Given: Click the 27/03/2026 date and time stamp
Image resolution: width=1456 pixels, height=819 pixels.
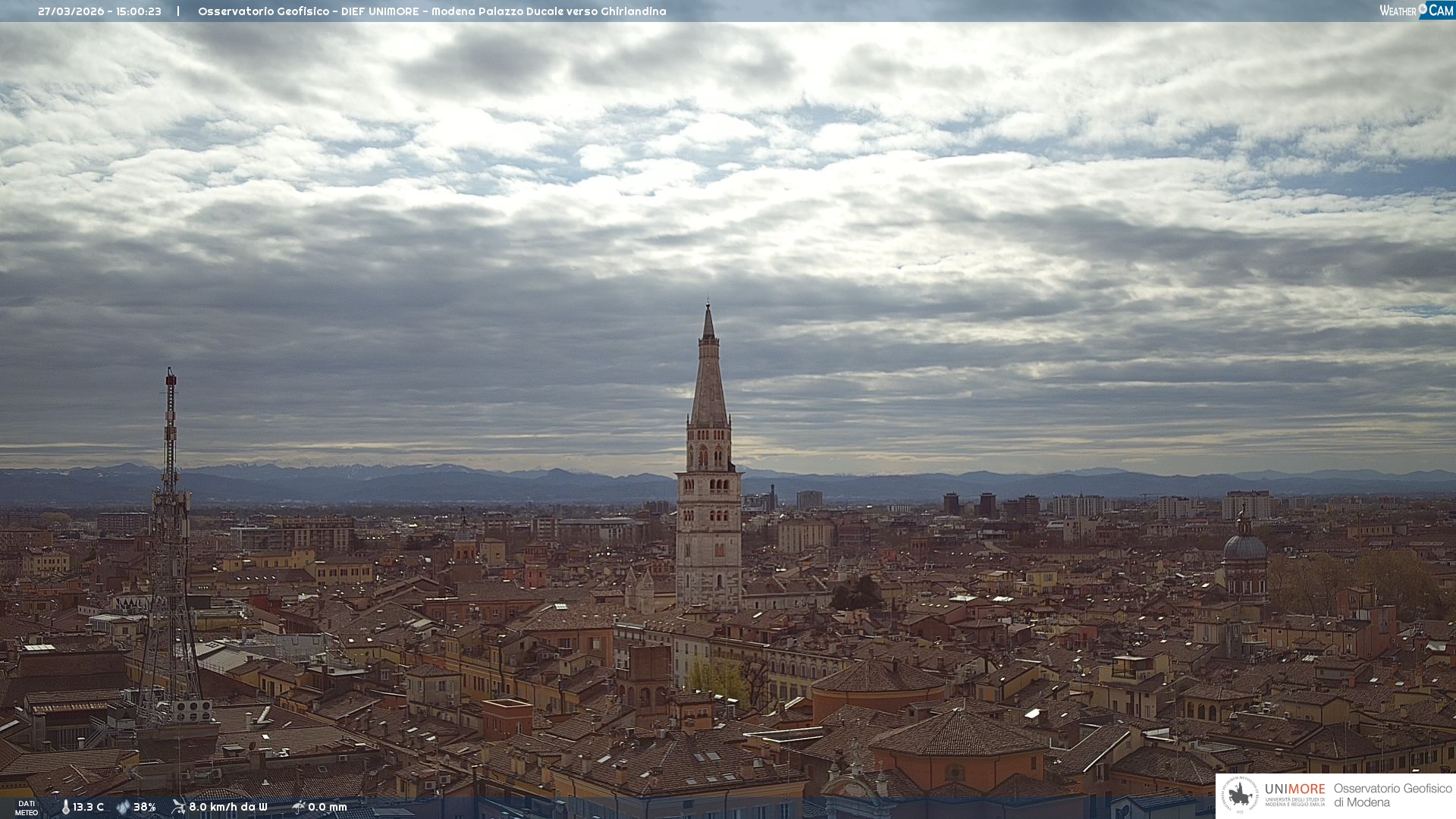Looking at the screenshot, I should [99, 11].
